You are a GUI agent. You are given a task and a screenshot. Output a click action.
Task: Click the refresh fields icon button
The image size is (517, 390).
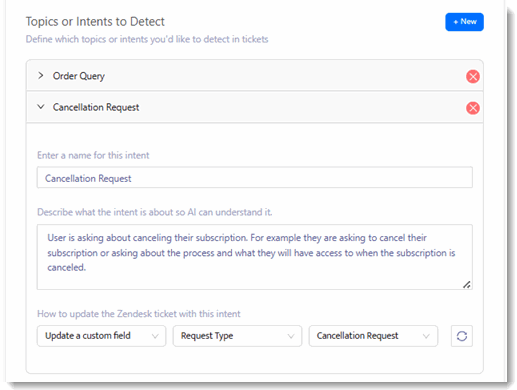point(462,336)
